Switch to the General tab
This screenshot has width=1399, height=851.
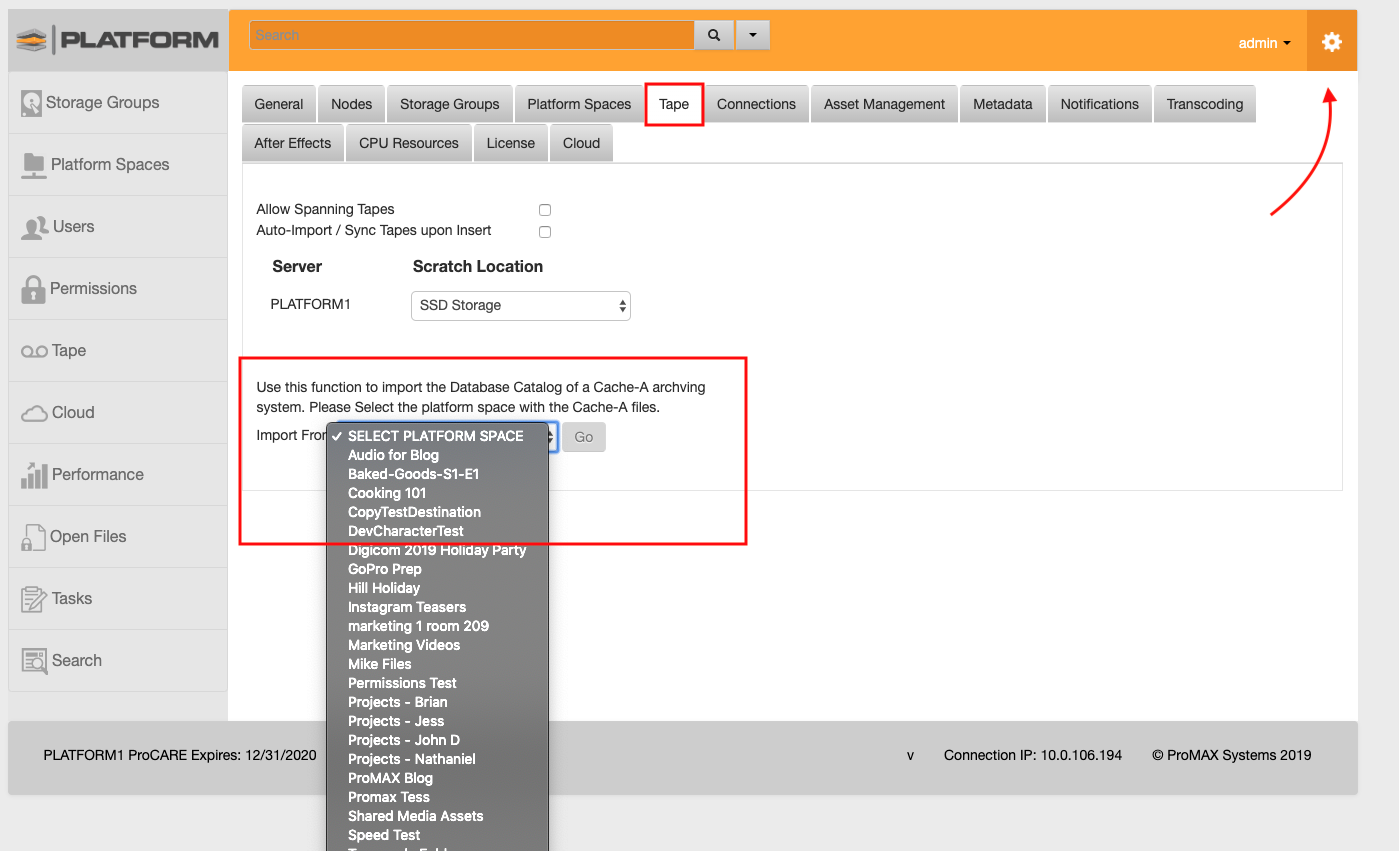point(279,104)
